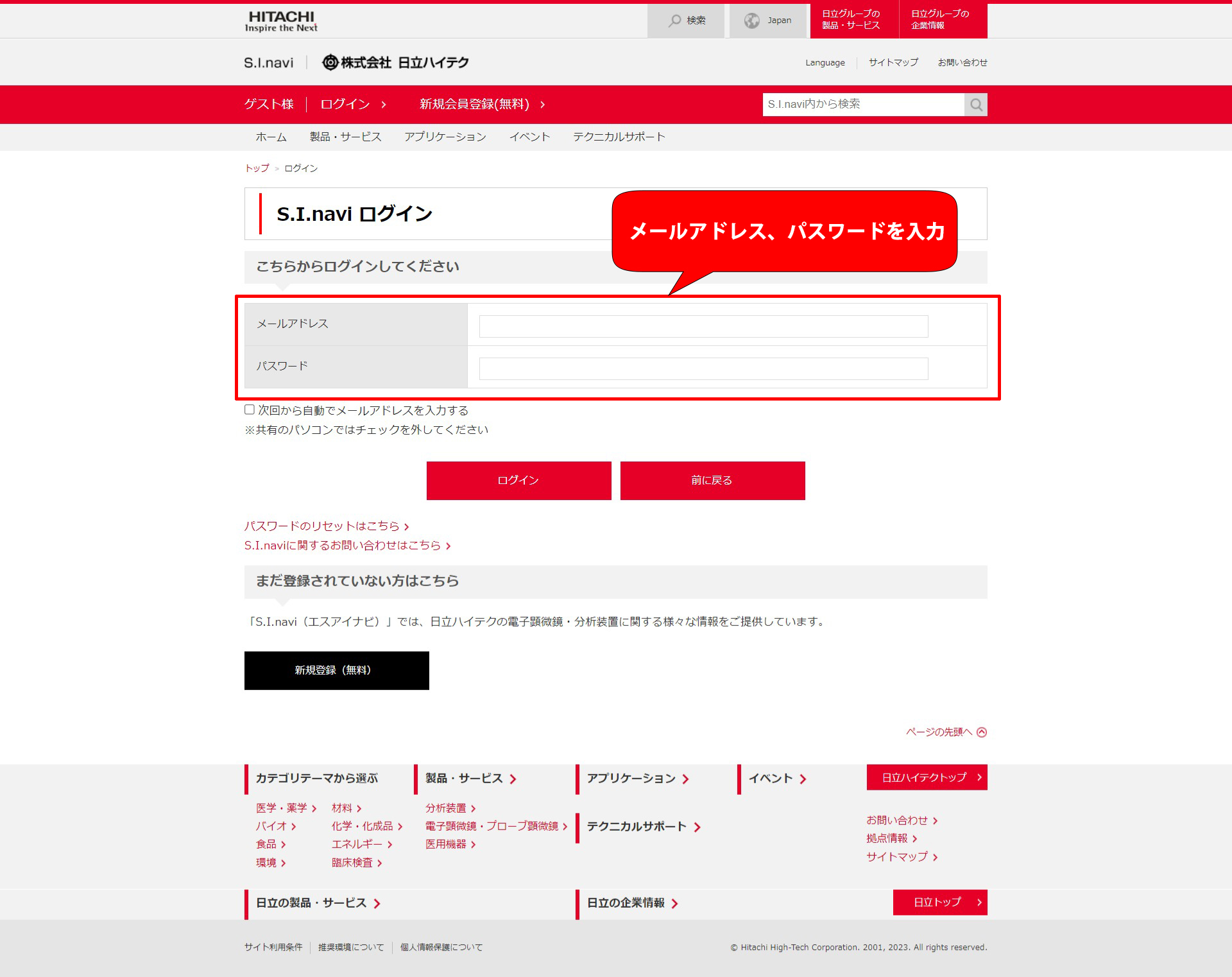
Task: Click the page-top circled arrow icon
Action: tap(982, 732)
